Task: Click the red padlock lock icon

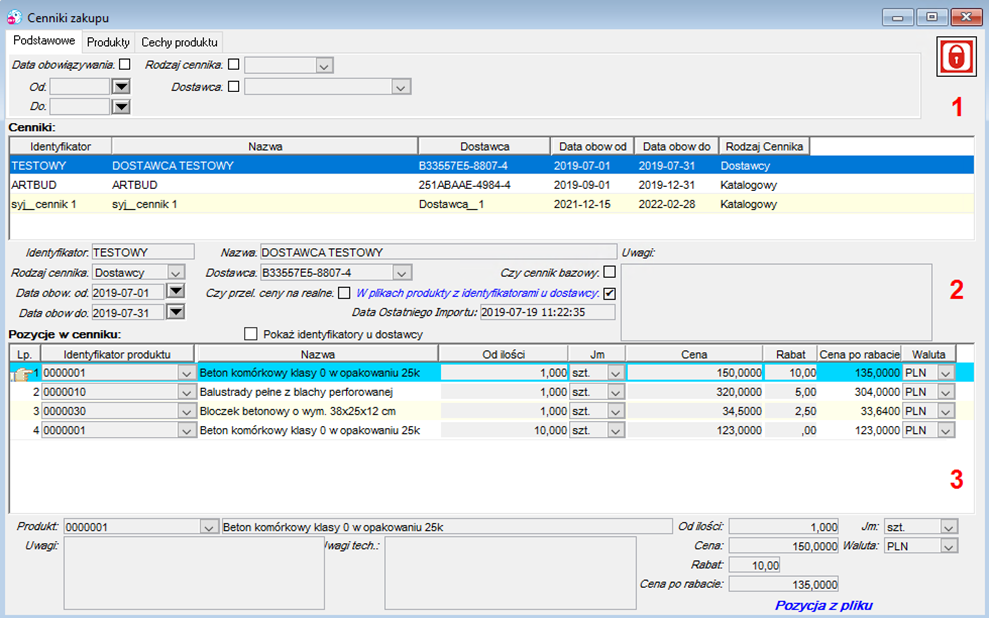Action: [x=956, y=57]
